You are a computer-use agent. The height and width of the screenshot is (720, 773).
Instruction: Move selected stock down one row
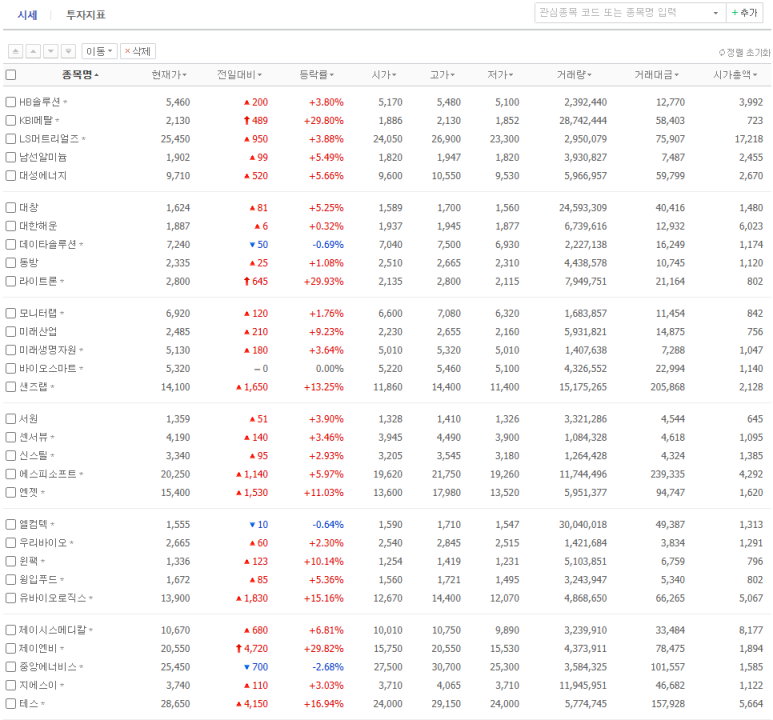[x=51, y=51]
